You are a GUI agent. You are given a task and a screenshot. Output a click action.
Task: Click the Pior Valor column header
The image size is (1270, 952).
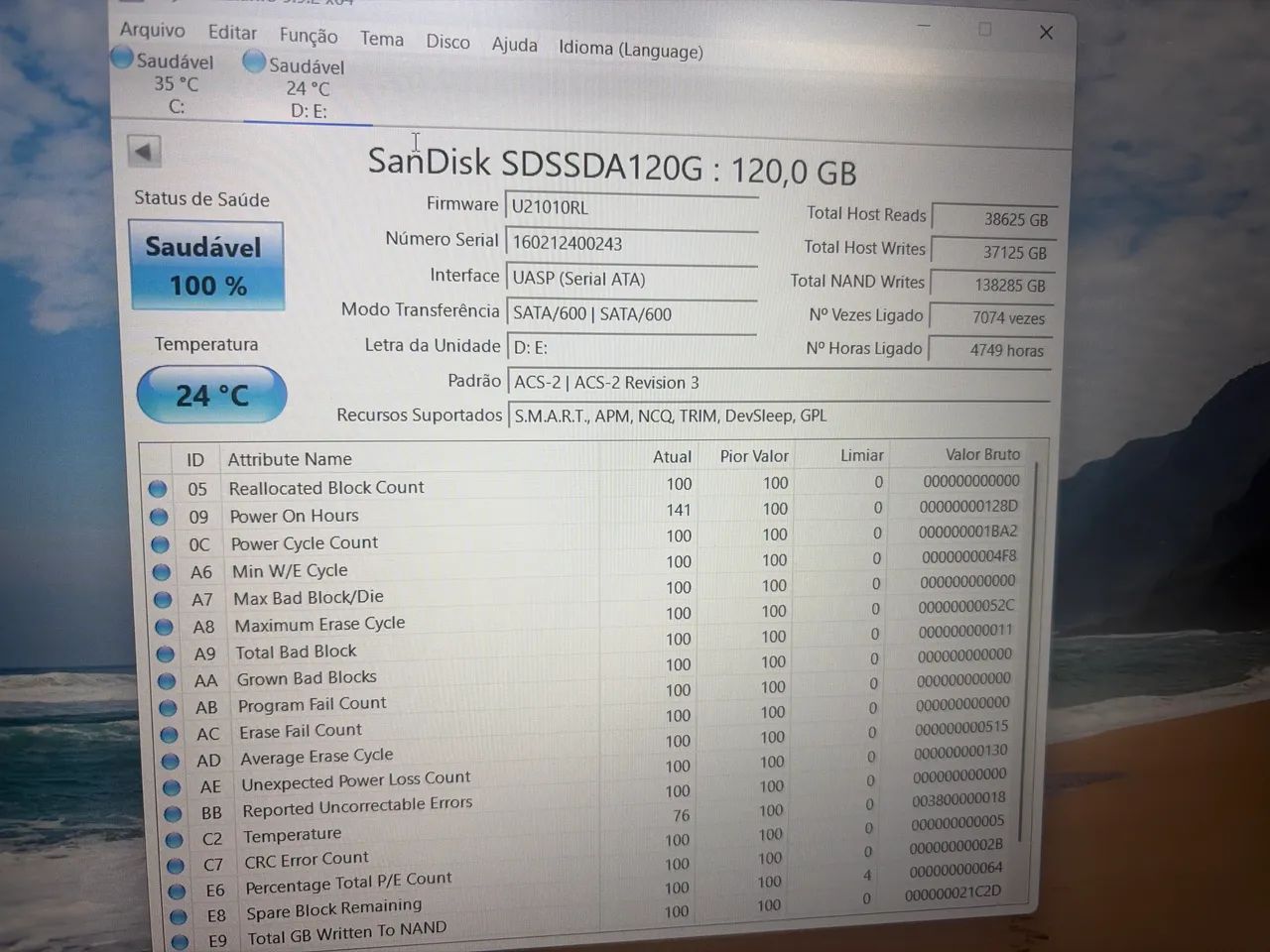click(754, 456)
